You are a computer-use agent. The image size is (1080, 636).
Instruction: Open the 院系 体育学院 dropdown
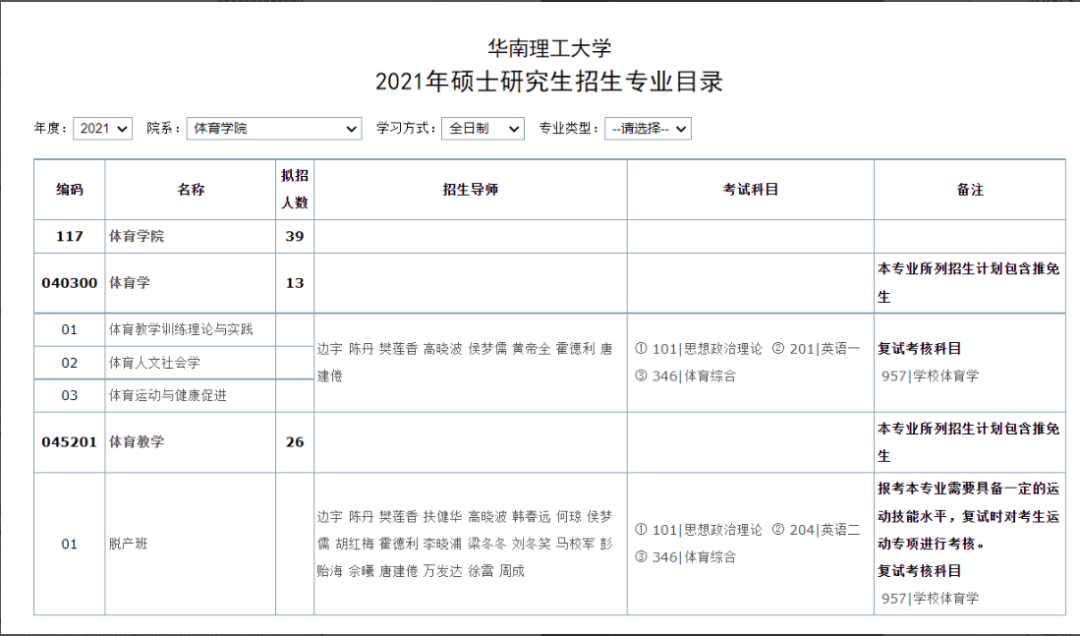point(273,128)
